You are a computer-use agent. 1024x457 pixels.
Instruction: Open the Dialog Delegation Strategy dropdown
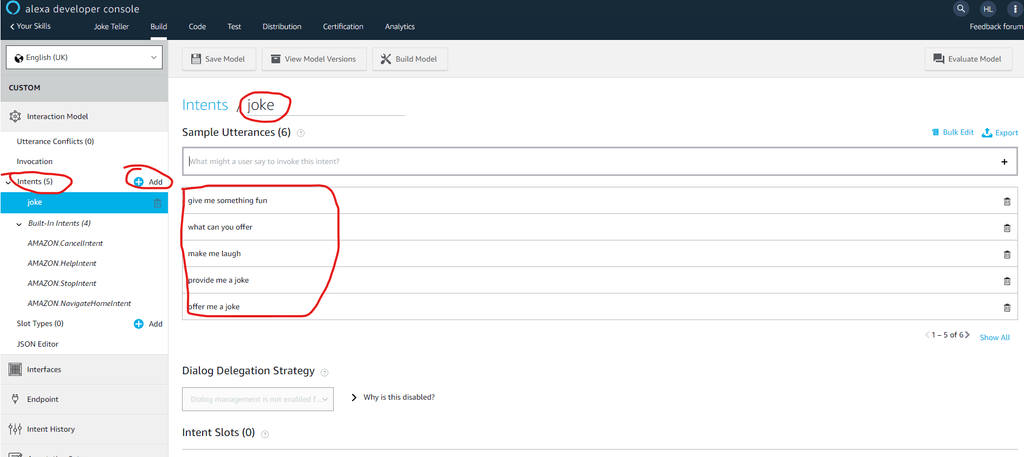[258, 398]
